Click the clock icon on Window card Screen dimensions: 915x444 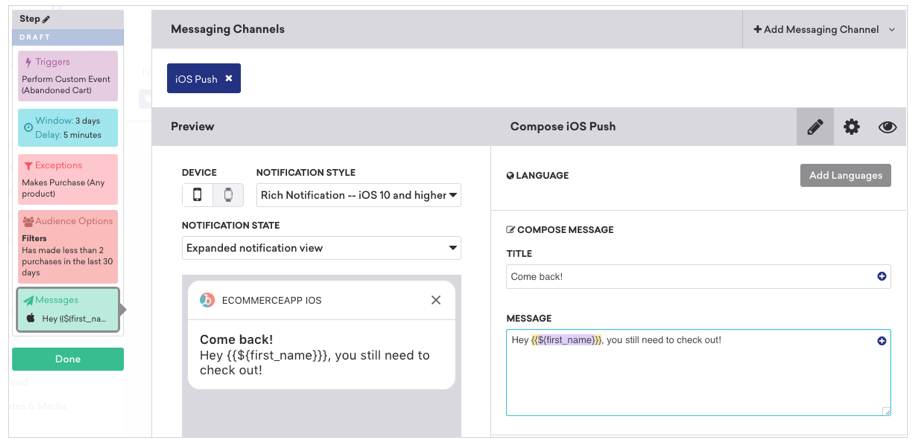tap(28, 128)
